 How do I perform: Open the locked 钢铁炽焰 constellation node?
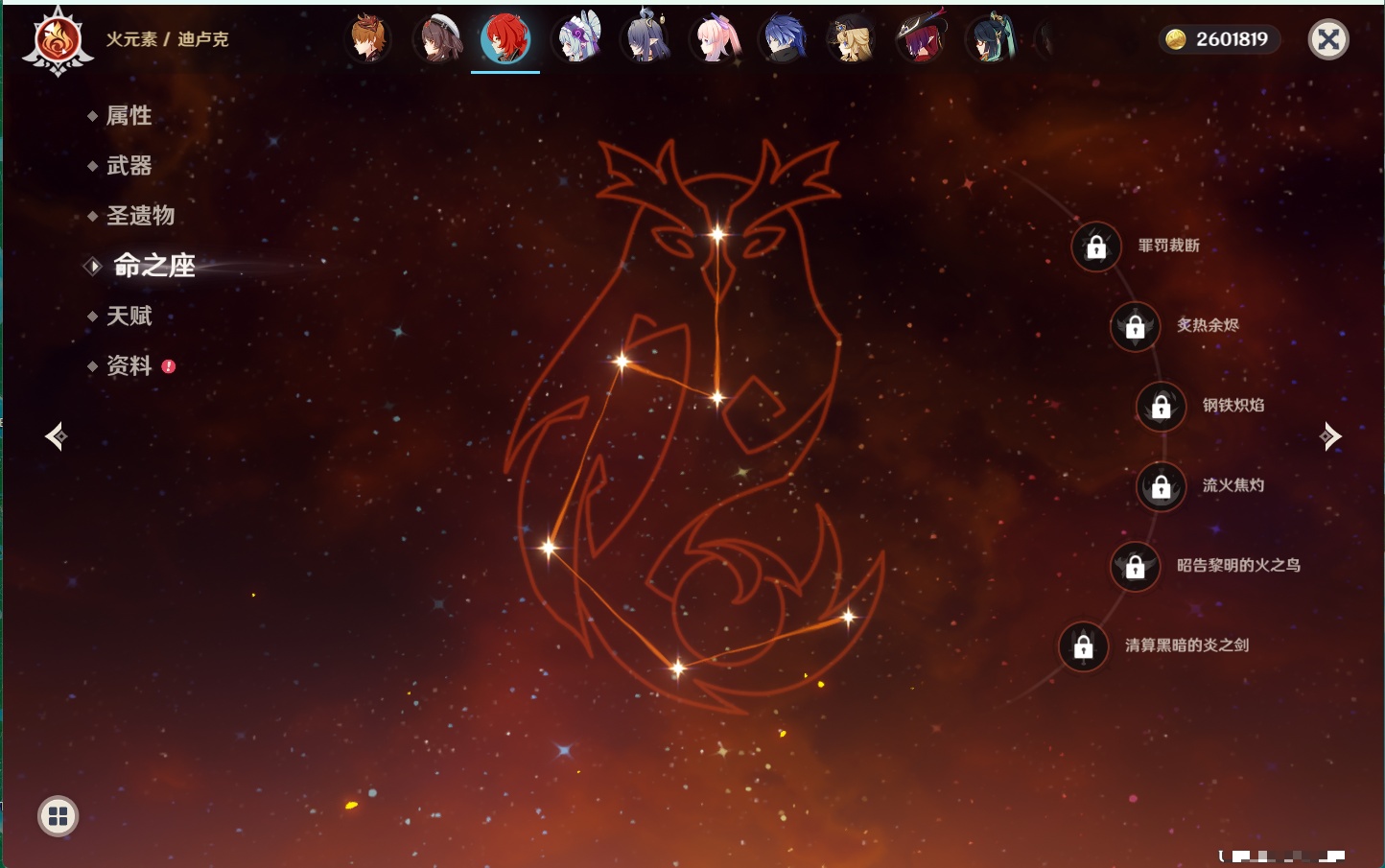(1162, 406)
